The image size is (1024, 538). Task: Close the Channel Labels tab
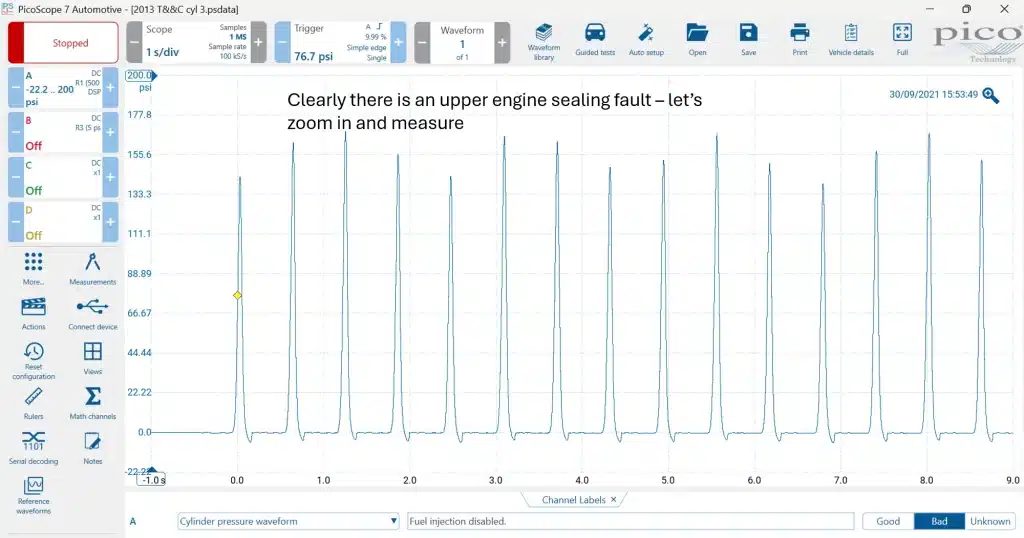(x=613, y=499)
